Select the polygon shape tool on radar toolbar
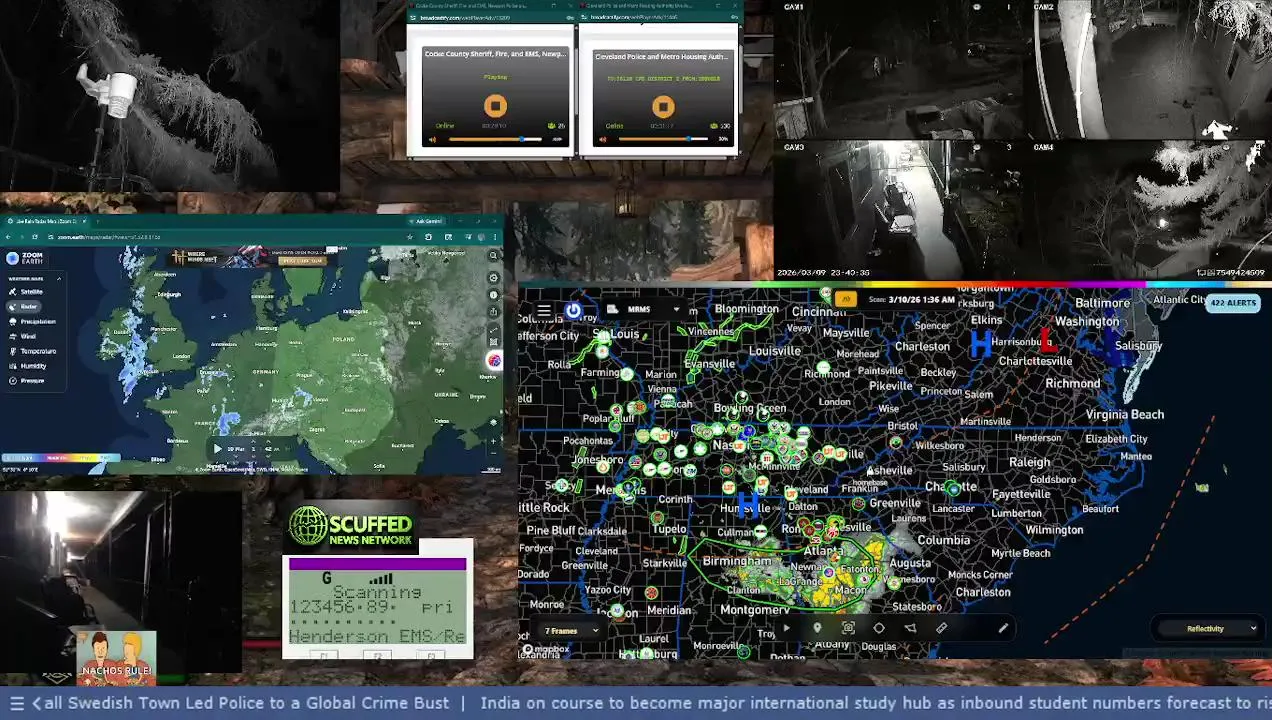The height and width of the screenshot is (720, 1272). 879,629
